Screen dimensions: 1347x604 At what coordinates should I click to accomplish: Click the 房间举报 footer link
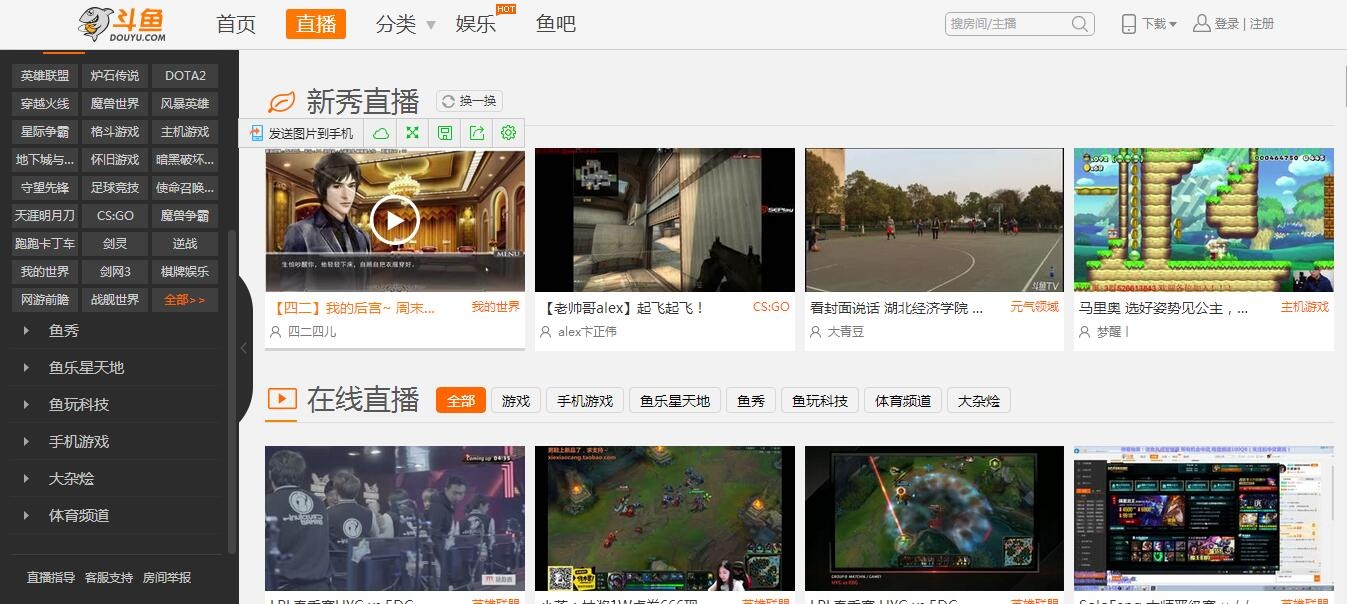click(x=167, y=578)
